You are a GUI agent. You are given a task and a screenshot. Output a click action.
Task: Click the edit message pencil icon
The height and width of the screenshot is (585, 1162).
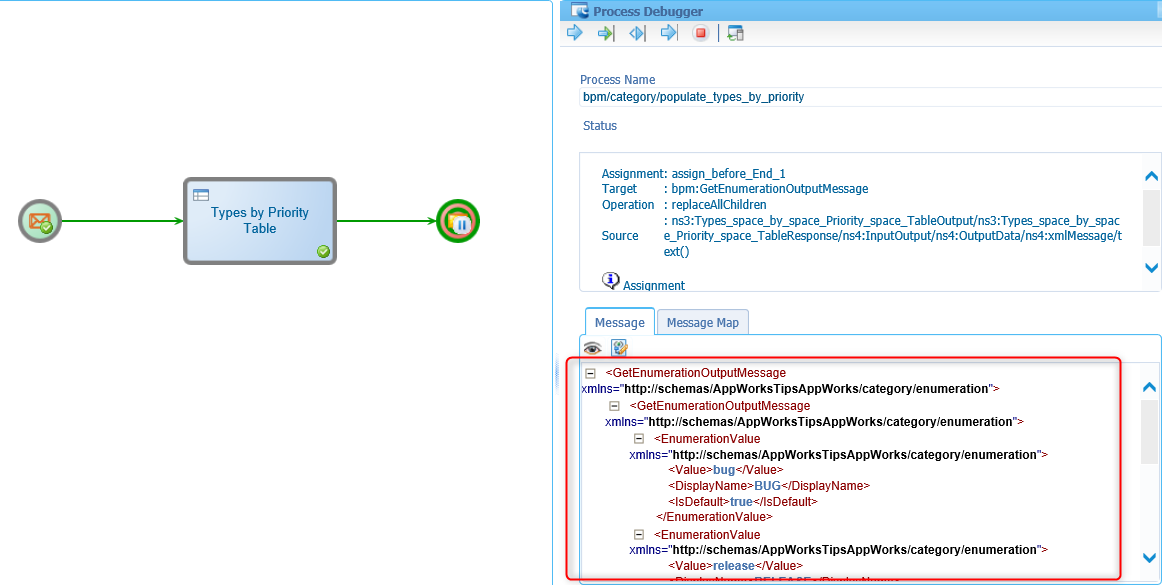coord(619,348)
